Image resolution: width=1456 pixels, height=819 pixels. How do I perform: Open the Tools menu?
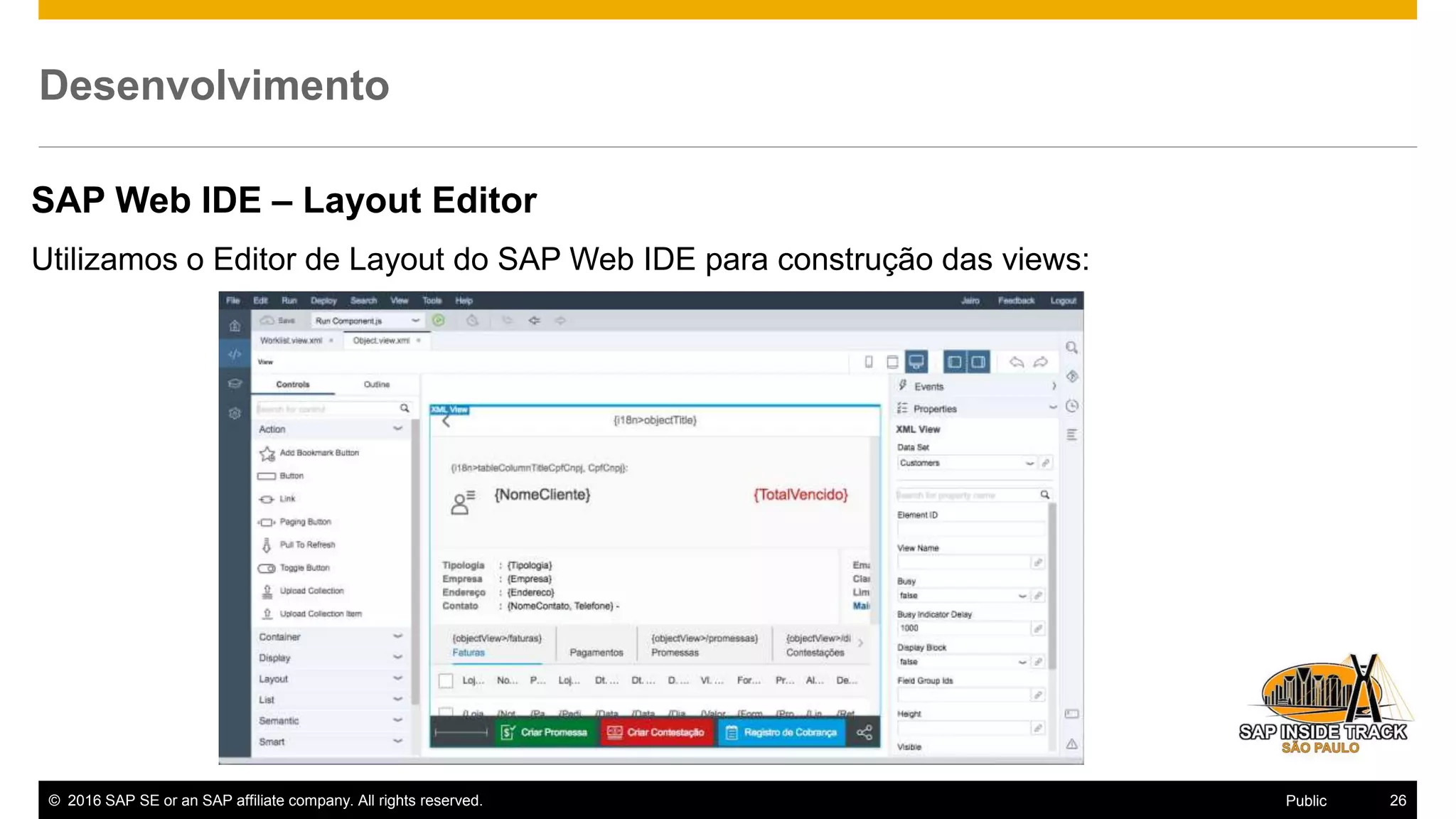pos(432,300)
